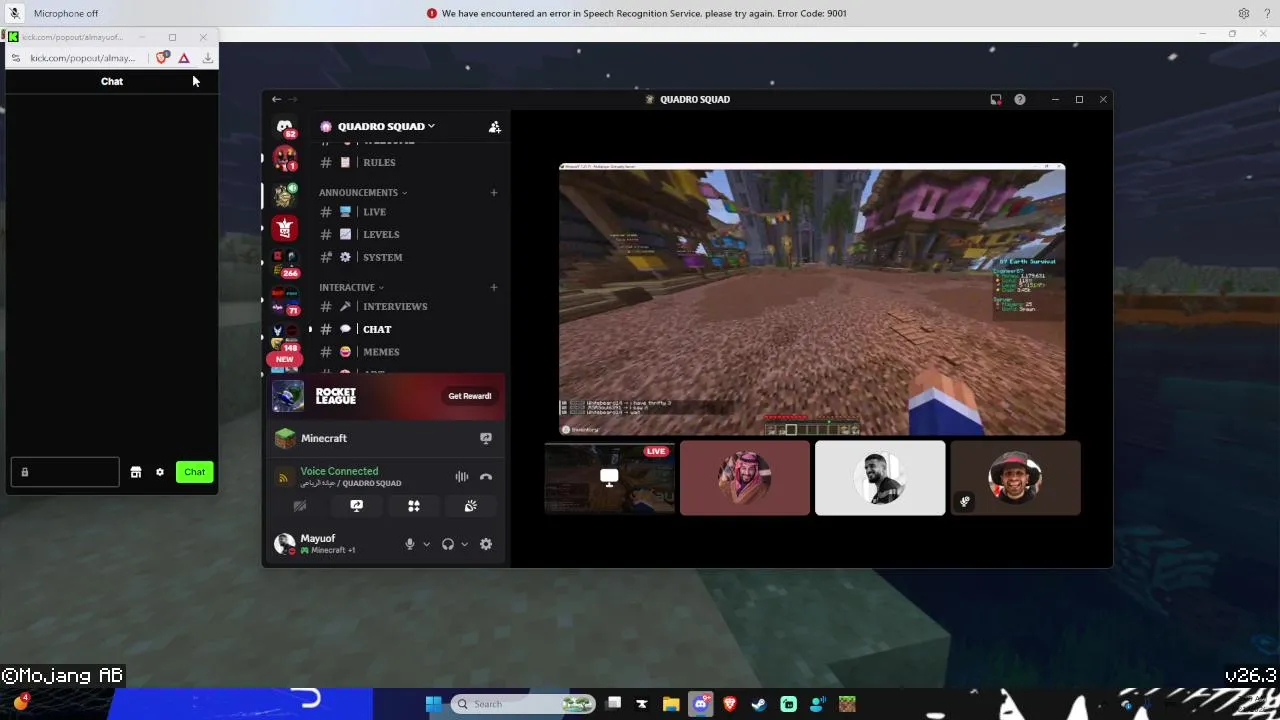Click the Kick chat message input field
1280x720 pixels.
tap(65, 472)
